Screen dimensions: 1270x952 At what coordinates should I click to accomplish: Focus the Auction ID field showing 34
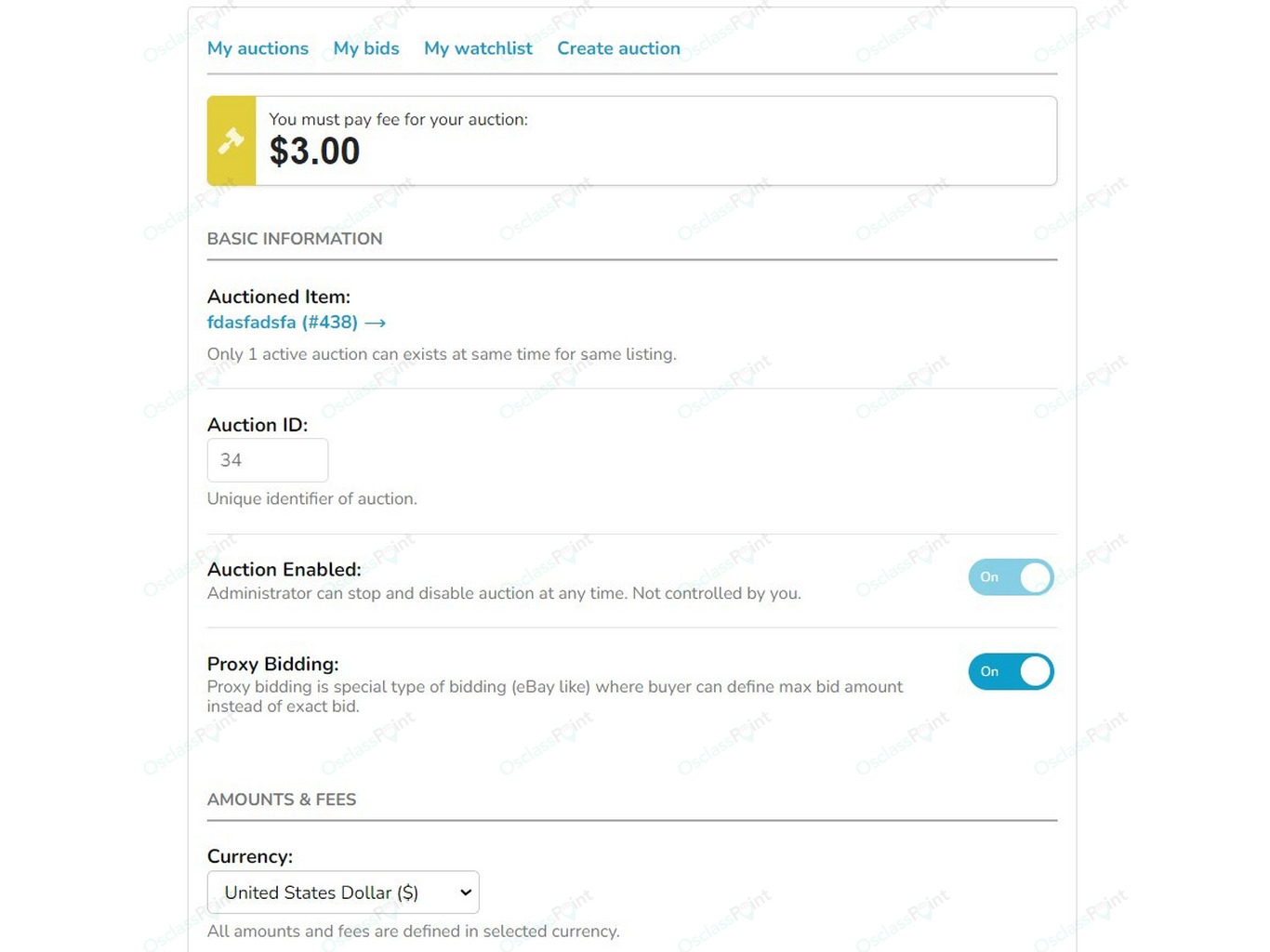pyautogui.click(x=268, y=460)
